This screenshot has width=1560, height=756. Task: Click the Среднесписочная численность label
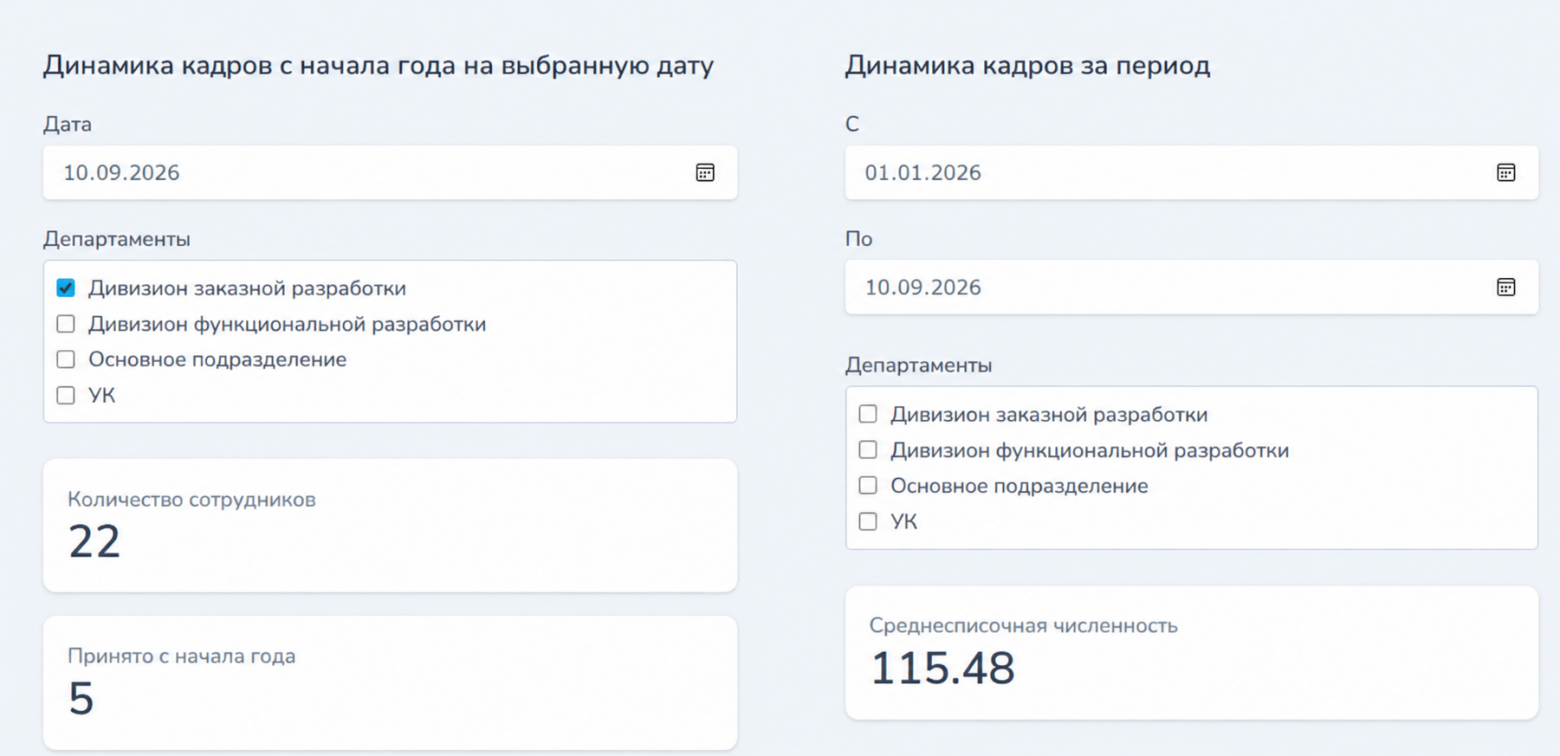1024,626
